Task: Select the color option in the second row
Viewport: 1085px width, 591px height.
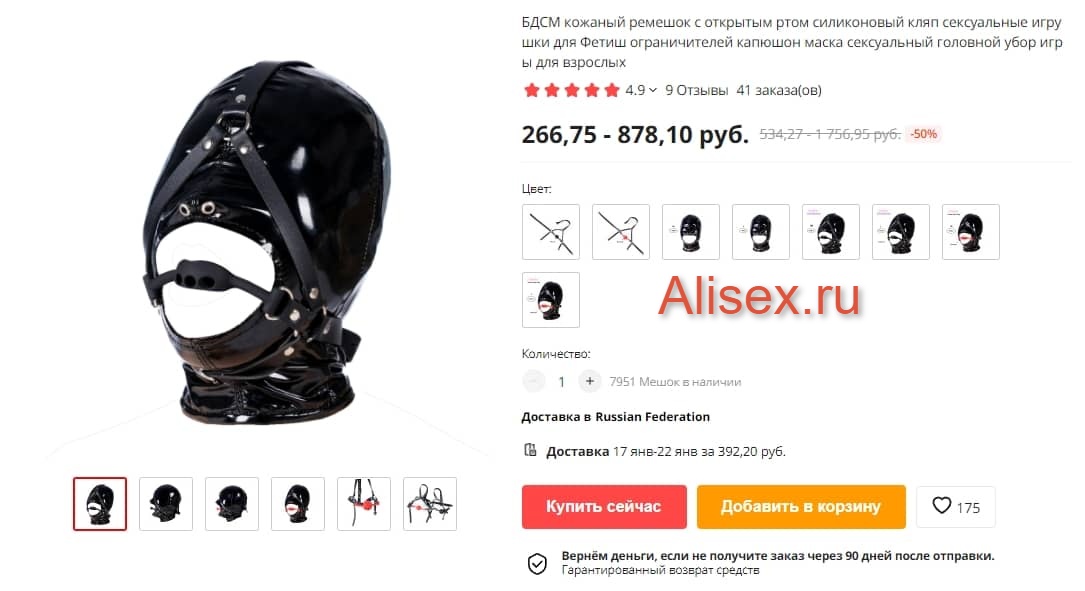Action: pos(551,300)
